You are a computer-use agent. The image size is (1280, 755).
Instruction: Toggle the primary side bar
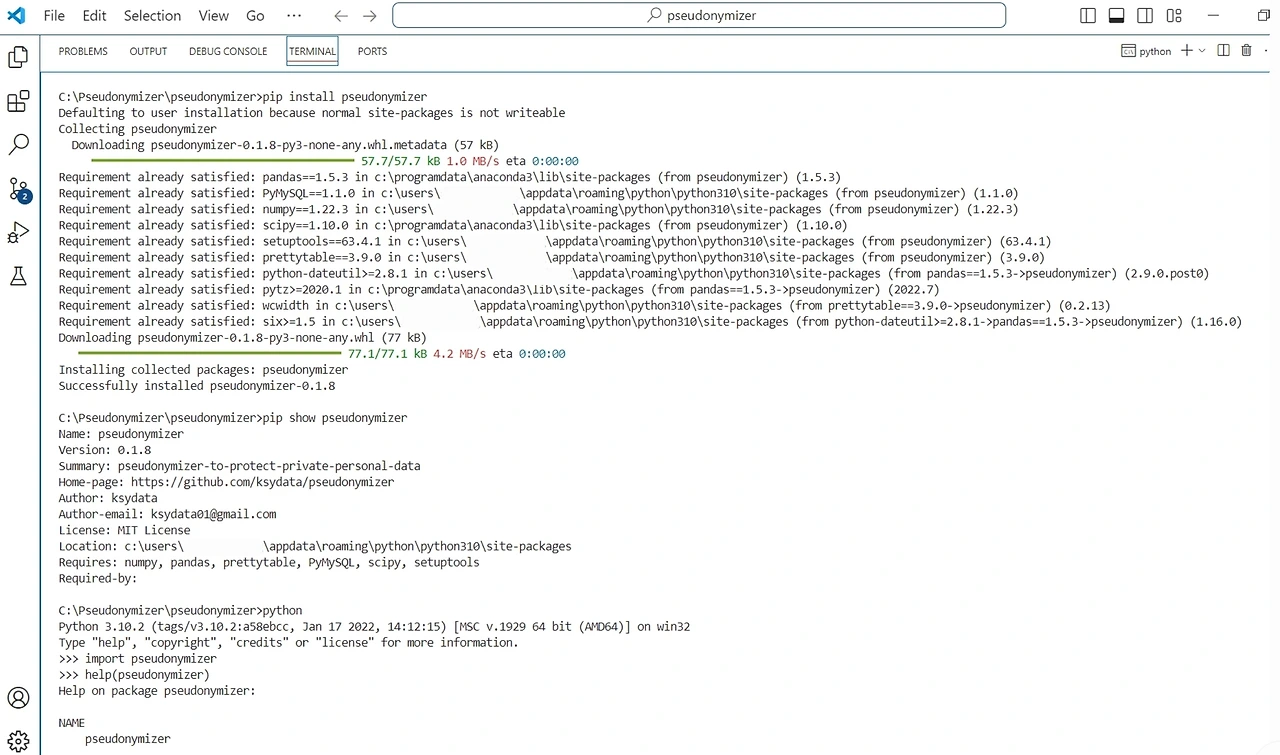[x=1088, y=16]
